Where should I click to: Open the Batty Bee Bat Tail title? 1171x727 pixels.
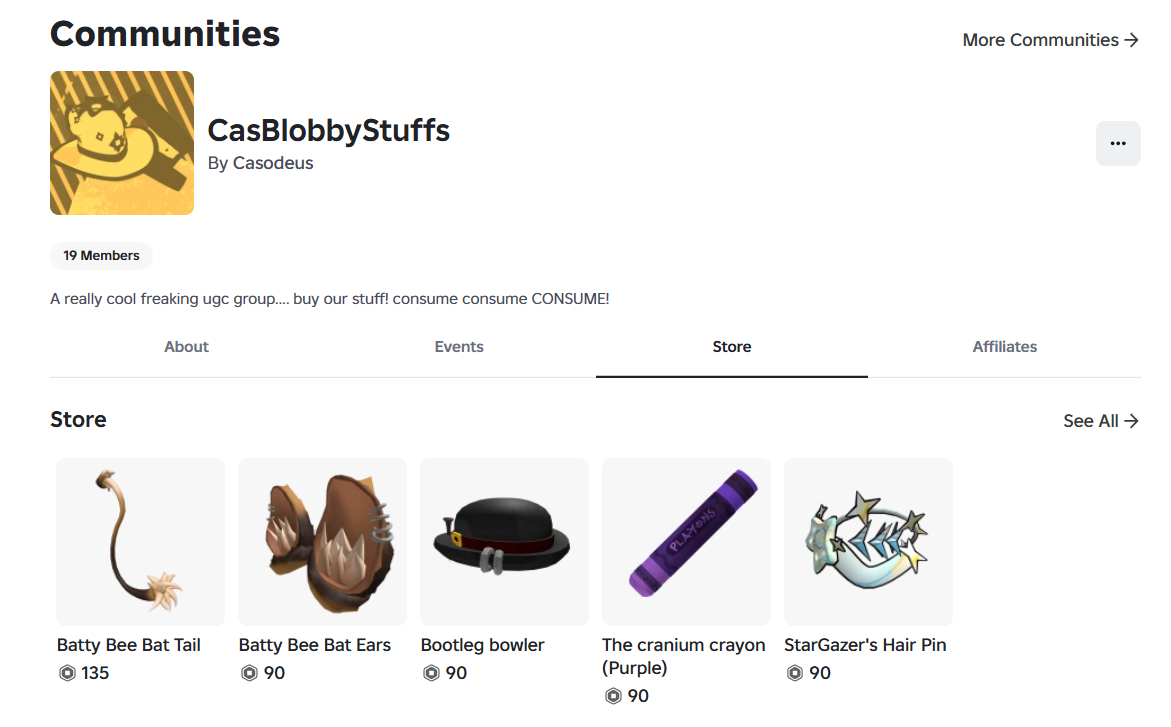129,645
